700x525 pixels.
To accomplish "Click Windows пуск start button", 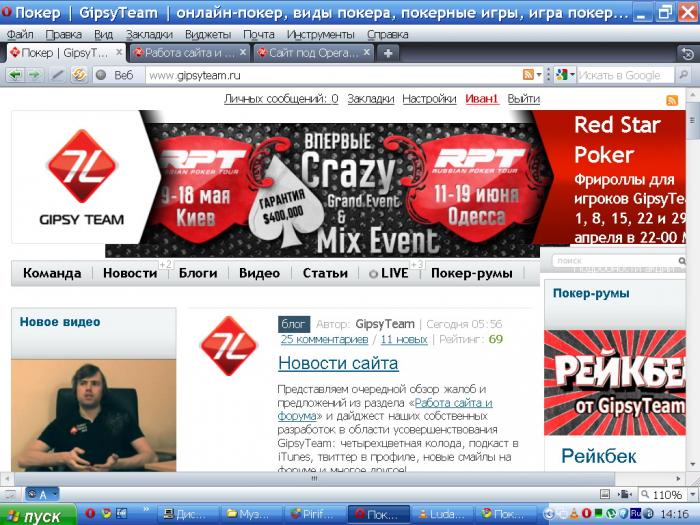I will click(x=38, y=515).
